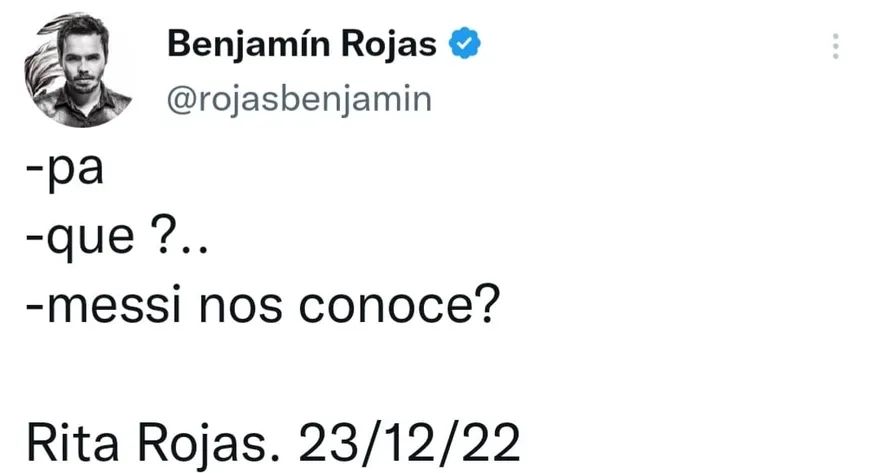Viewport: 879px width, 473px height.
Task: Click the surname "Rojas" beside the verified badge
Action: (x=399, y=44)
